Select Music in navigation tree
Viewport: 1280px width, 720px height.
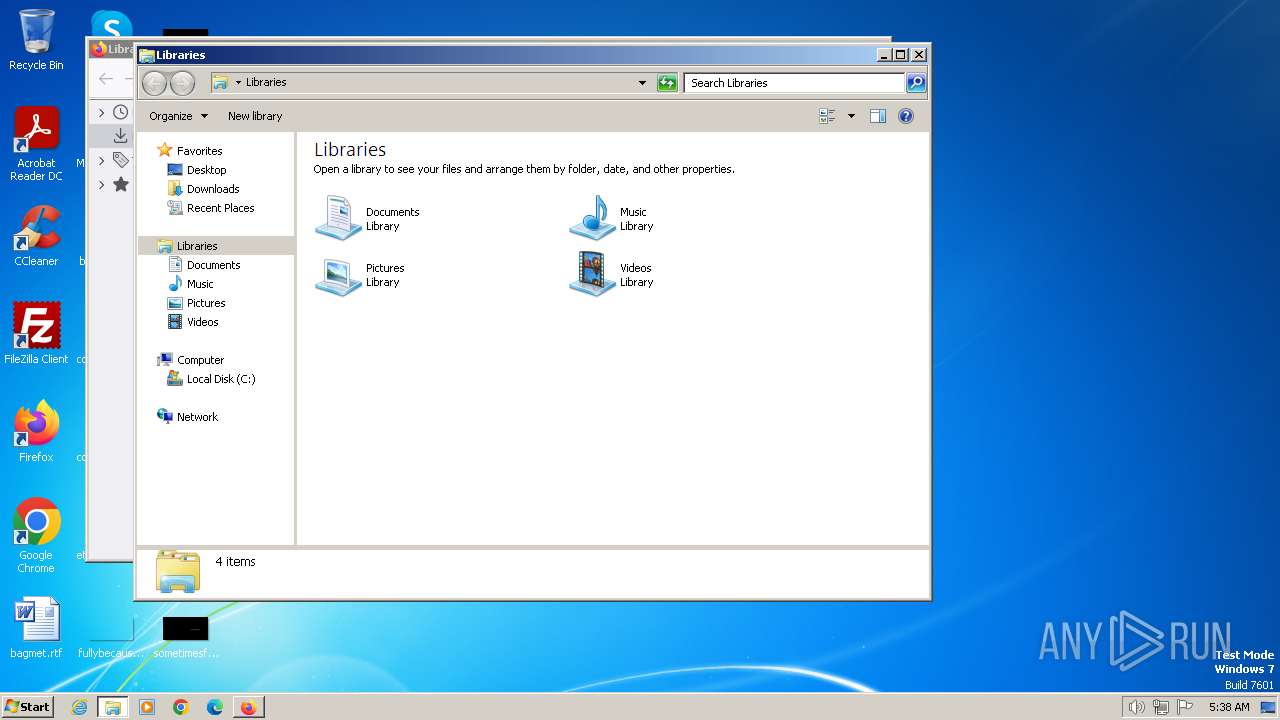click(200, 284)
